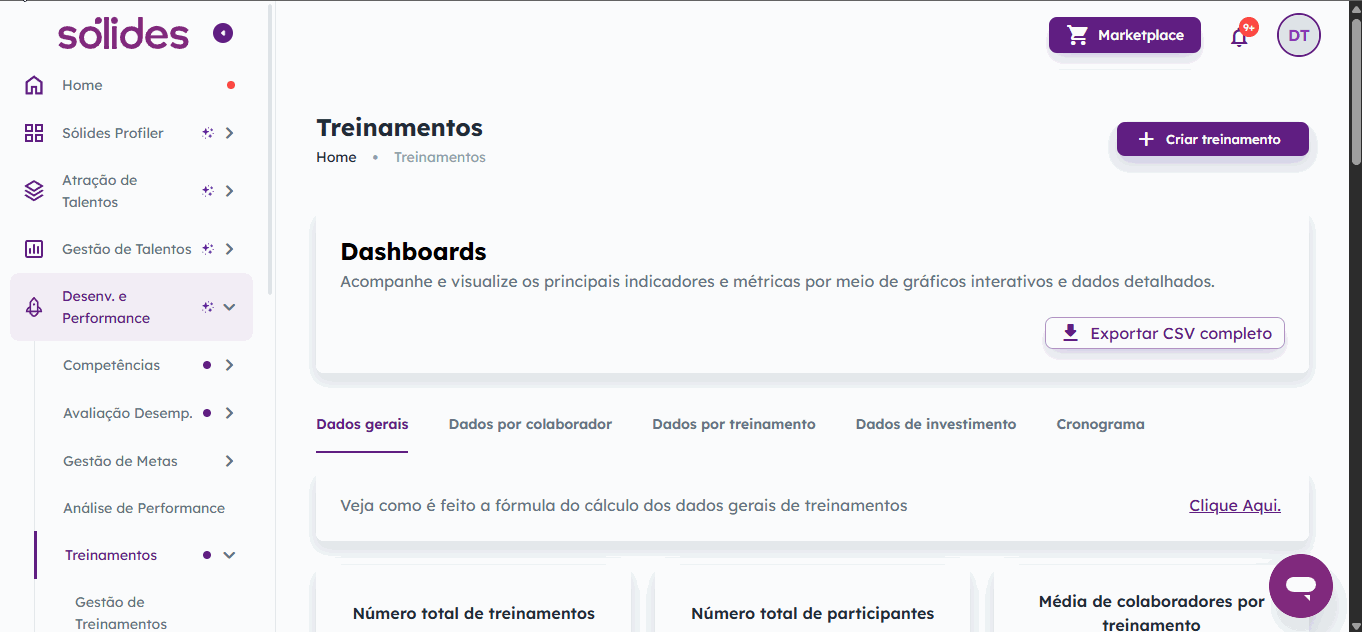This screenshot has width=1362, height=632.
Task: Expand Gestão de Metas chevron
Action: (x=229, y=461)
